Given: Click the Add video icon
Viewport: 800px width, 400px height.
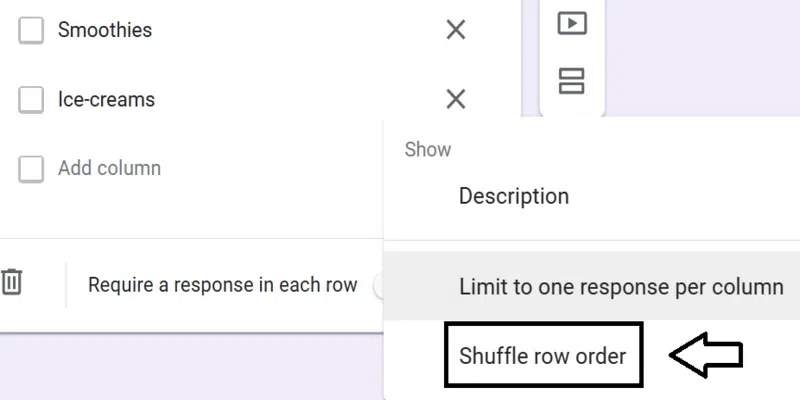Looking at the screenshot, I should [x=572, y=23].
